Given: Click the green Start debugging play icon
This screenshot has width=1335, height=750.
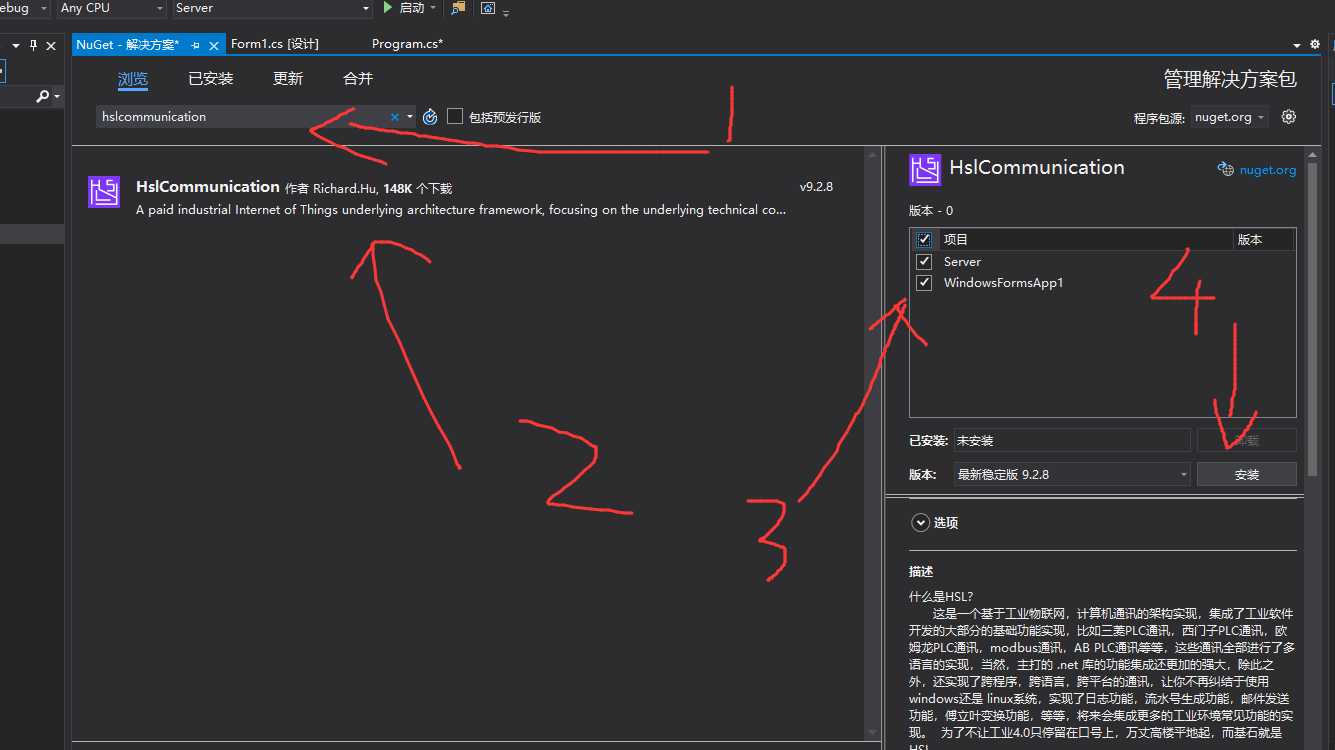Looking at the screenshot, I should (x=389, y=8).
